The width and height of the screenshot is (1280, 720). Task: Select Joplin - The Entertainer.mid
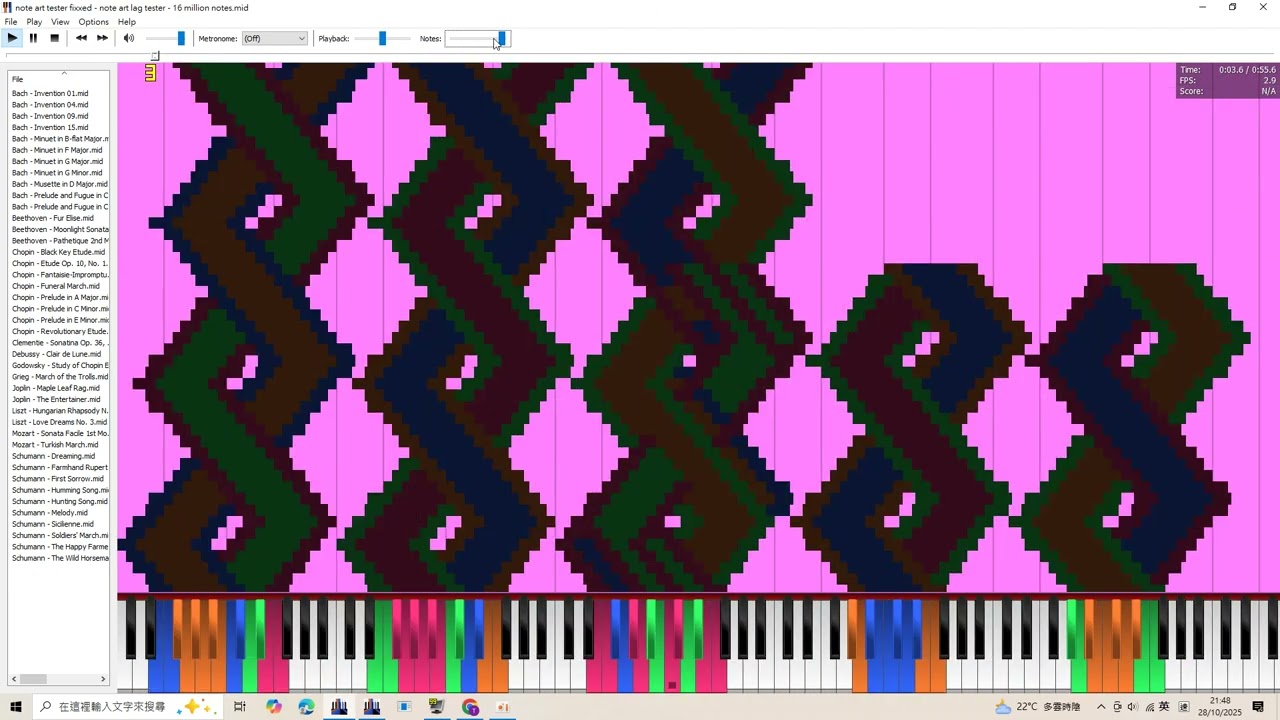(56, 399)
